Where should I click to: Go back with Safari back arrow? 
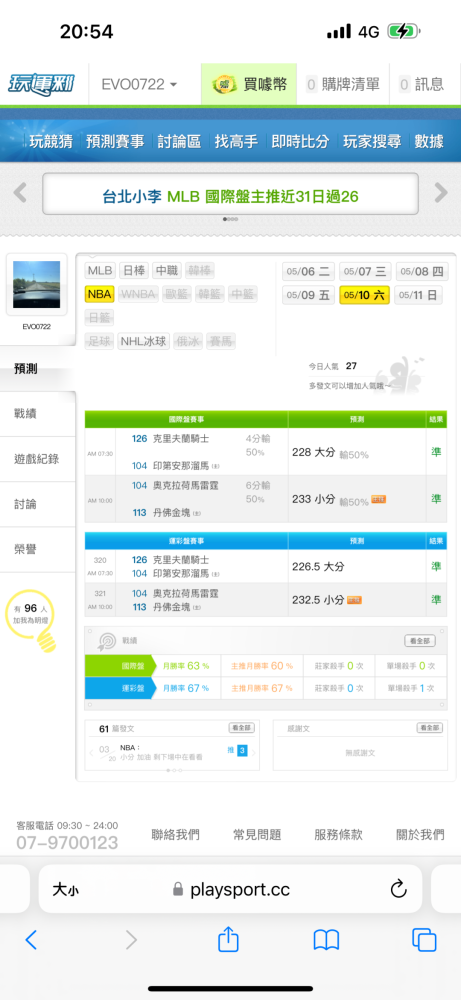31,939
